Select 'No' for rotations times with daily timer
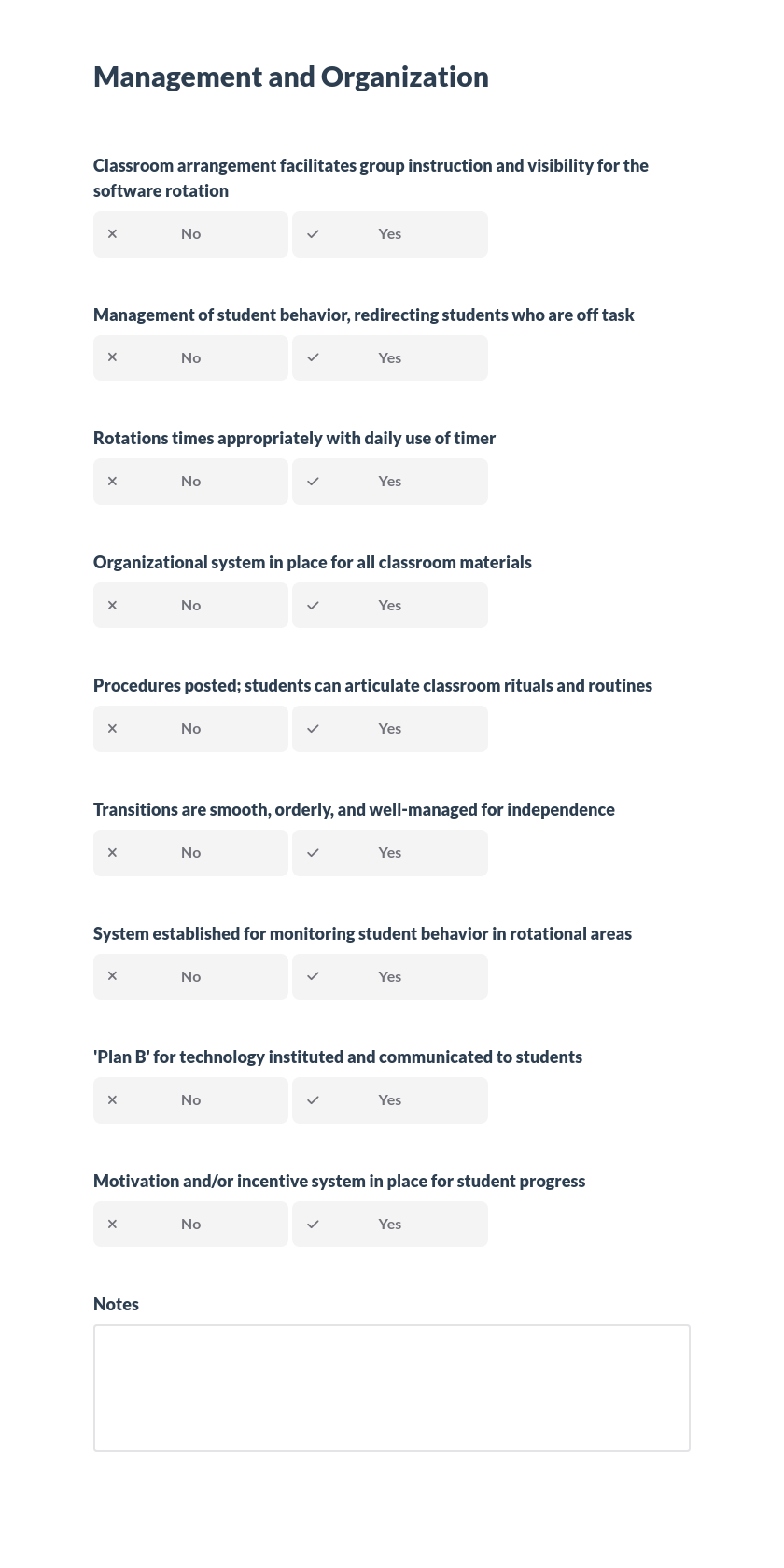 [190, 481]
